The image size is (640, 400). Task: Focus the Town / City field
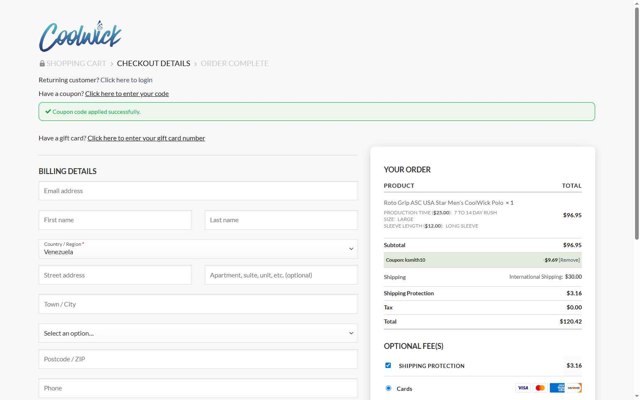pyautogui.click(x=198, y=304)
